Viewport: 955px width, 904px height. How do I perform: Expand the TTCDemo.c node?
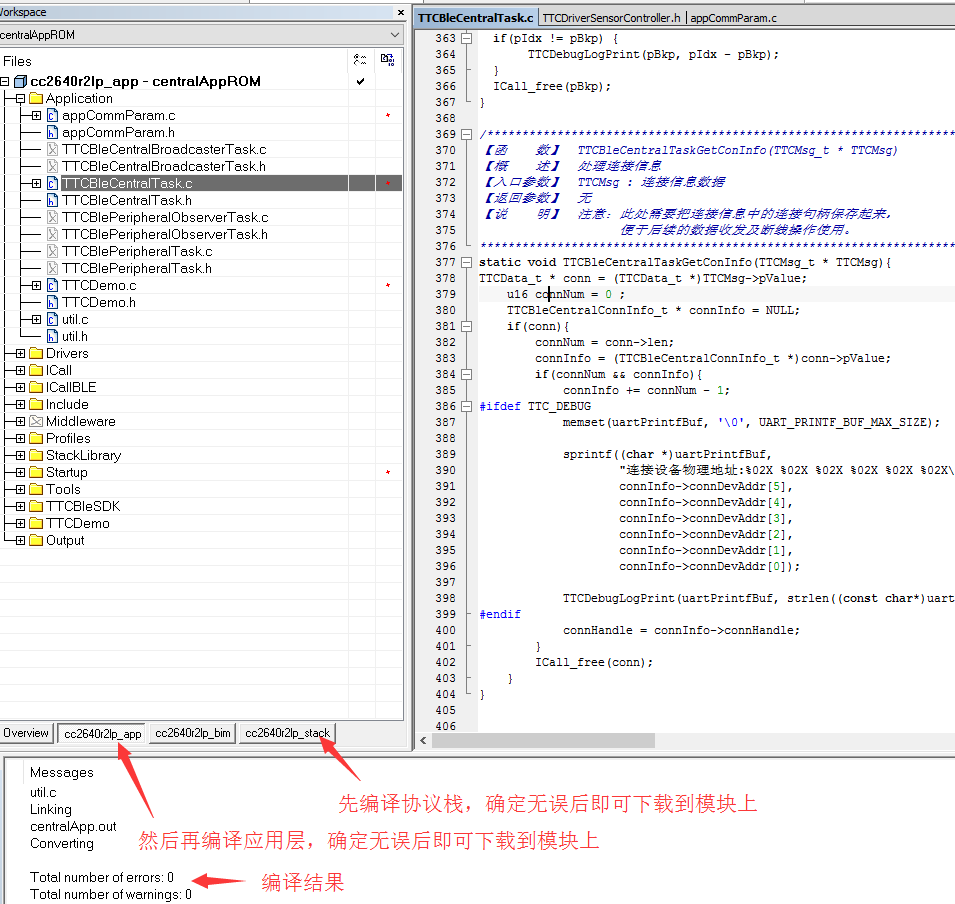click(37, 285)
